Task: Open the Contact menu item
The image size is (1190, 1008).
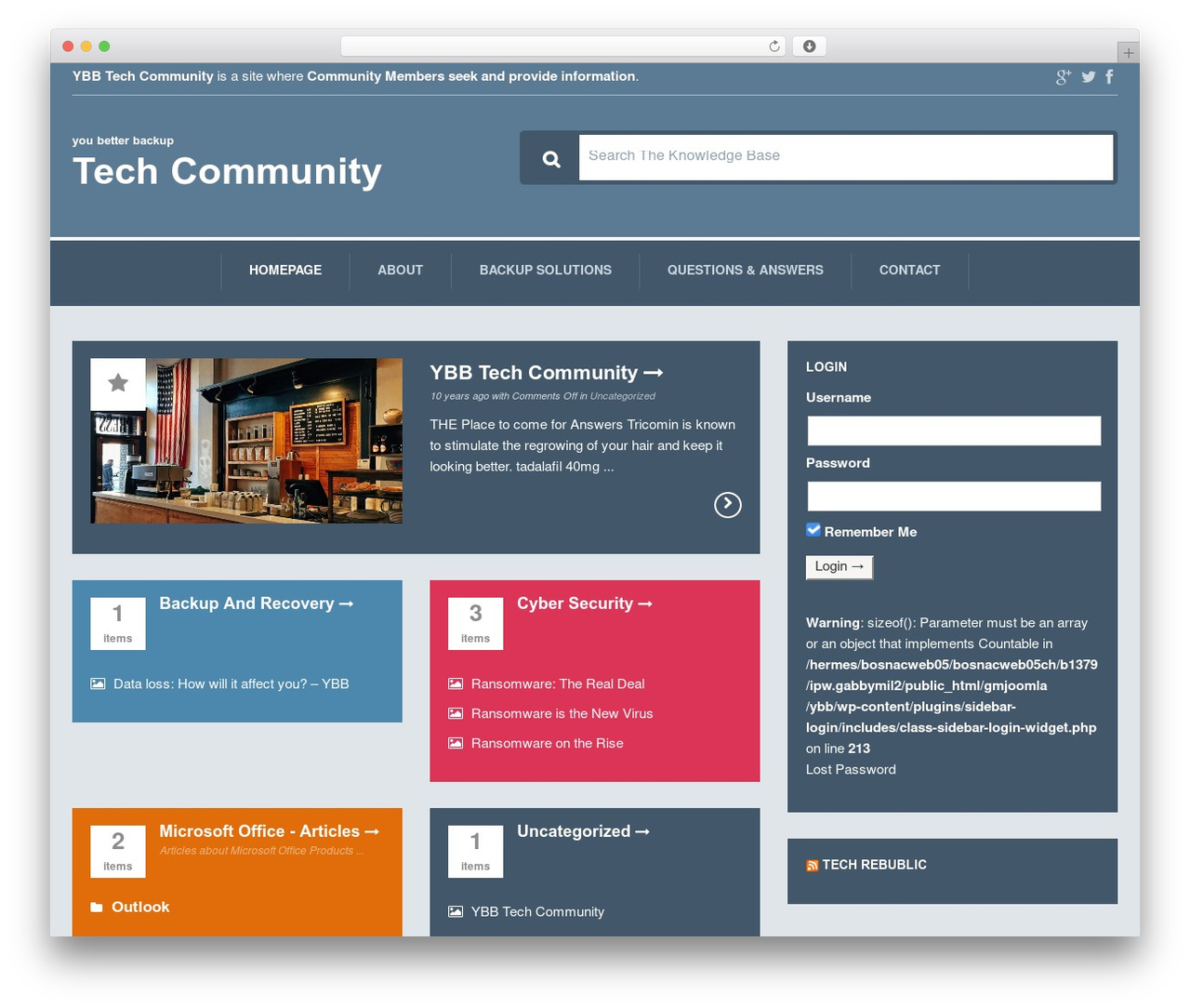Action: click(x=910, y=270)
